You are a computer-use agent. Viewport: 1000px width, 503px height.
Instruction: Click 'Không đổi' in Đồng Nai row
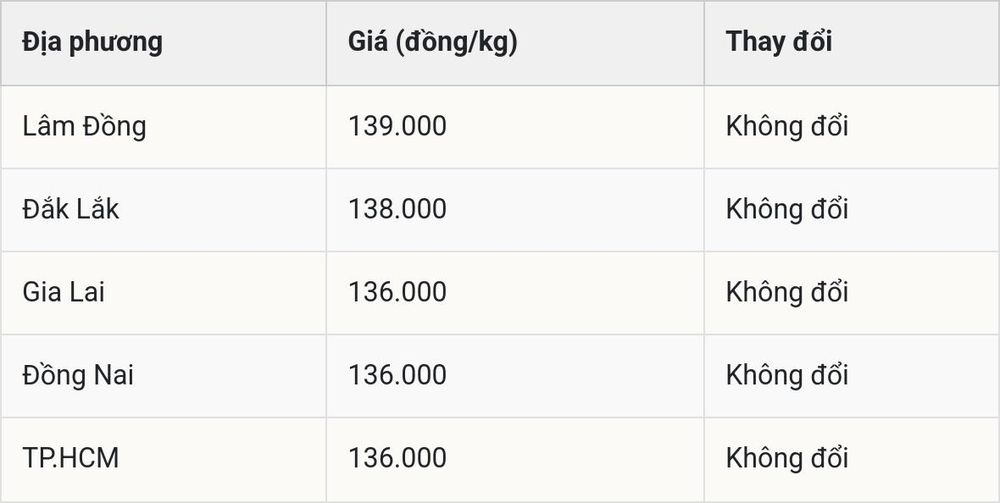click(x=787, y=375)
